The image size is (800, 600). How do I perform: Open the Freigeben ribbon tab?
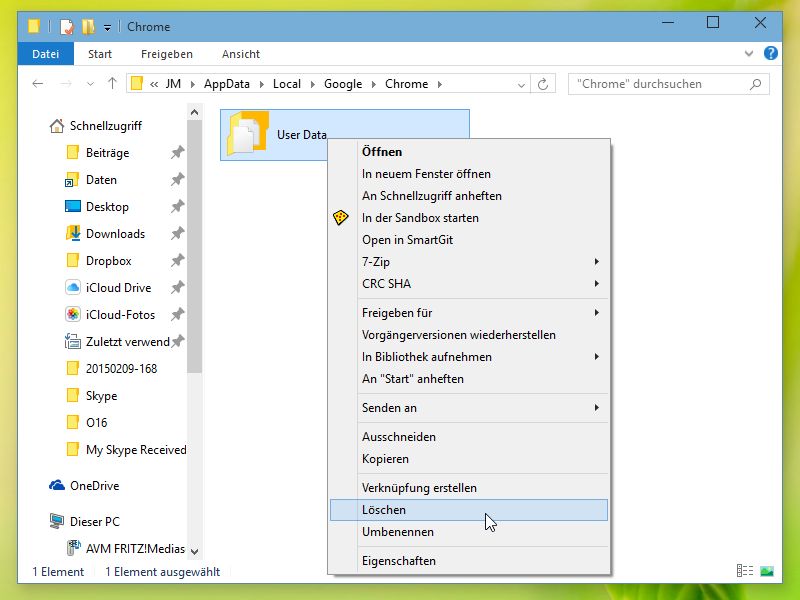[167, 54]
